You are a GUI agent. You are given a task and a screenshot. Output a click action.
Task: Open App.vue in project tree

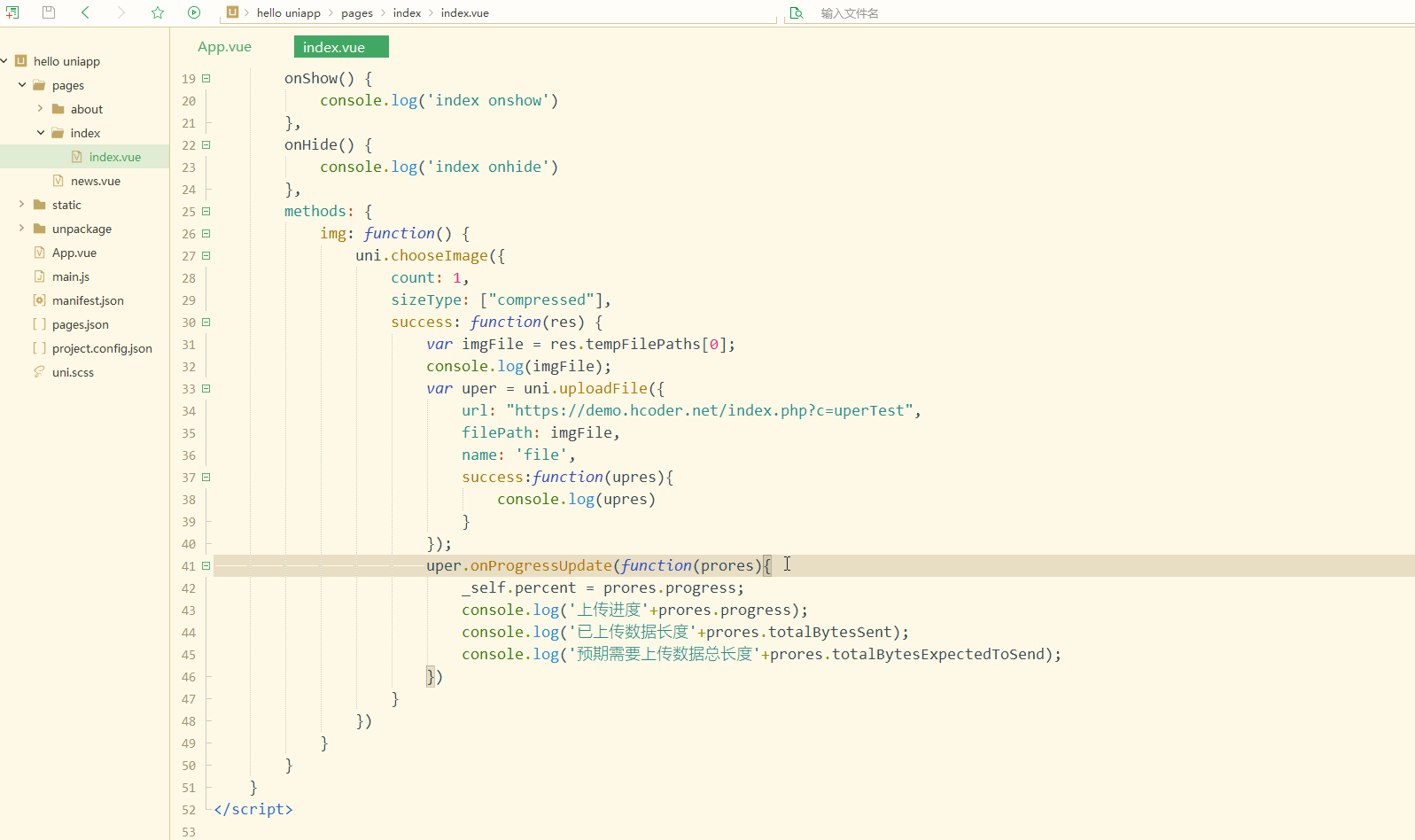point(74,253)
